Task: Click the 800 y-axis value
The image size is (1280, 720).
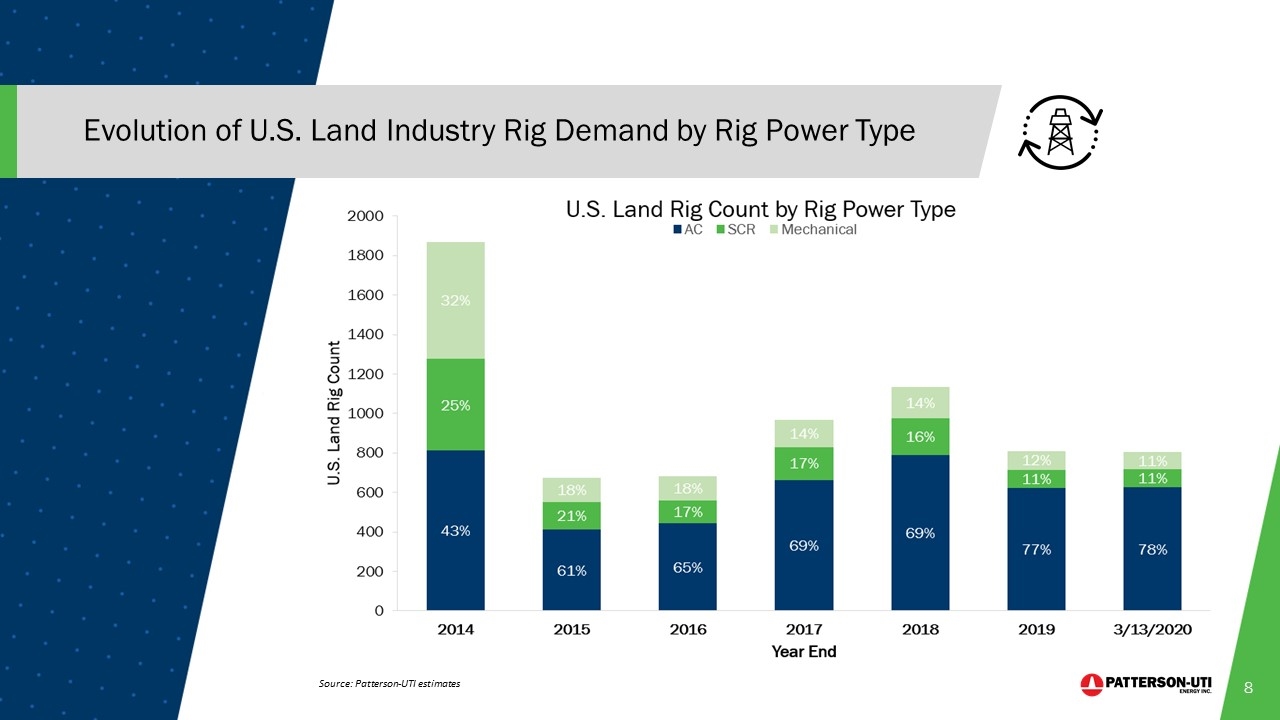Action: (371, 453)
